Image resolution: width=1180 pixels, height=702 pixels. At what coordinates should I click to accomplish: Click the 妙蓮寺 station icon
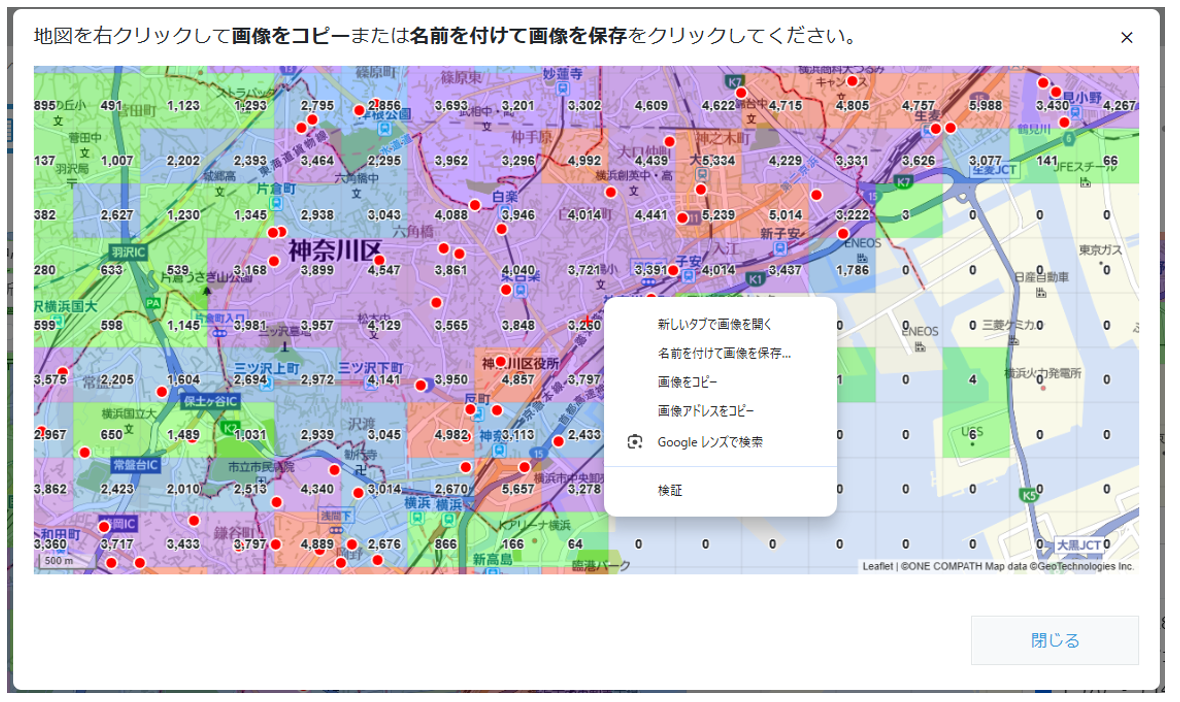(x=563, y=88)
